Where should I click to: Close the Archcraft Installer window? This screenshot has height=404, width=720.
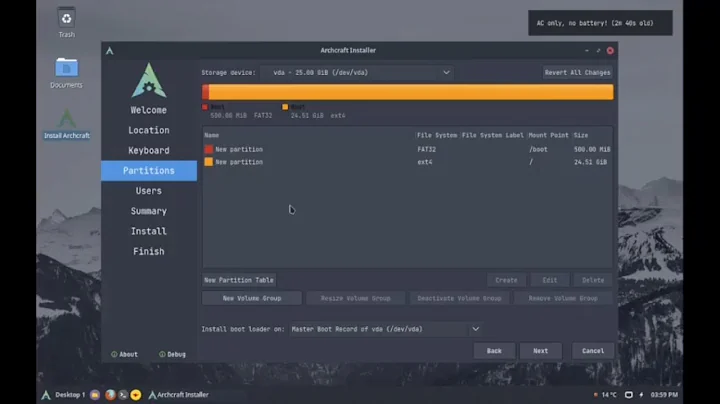pos(610,50)
